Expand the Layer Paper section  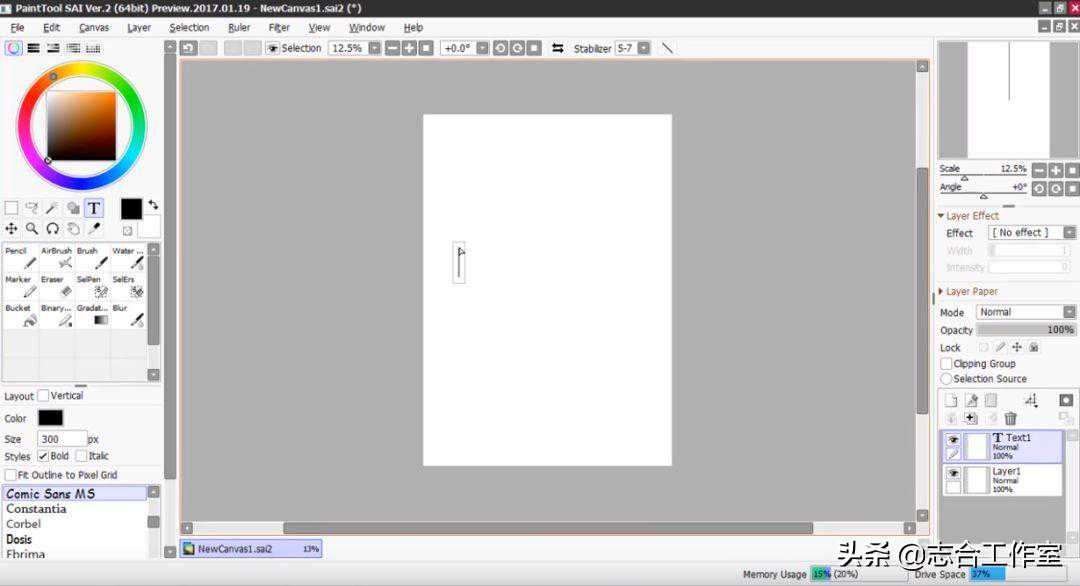click(x=941, y=291)
